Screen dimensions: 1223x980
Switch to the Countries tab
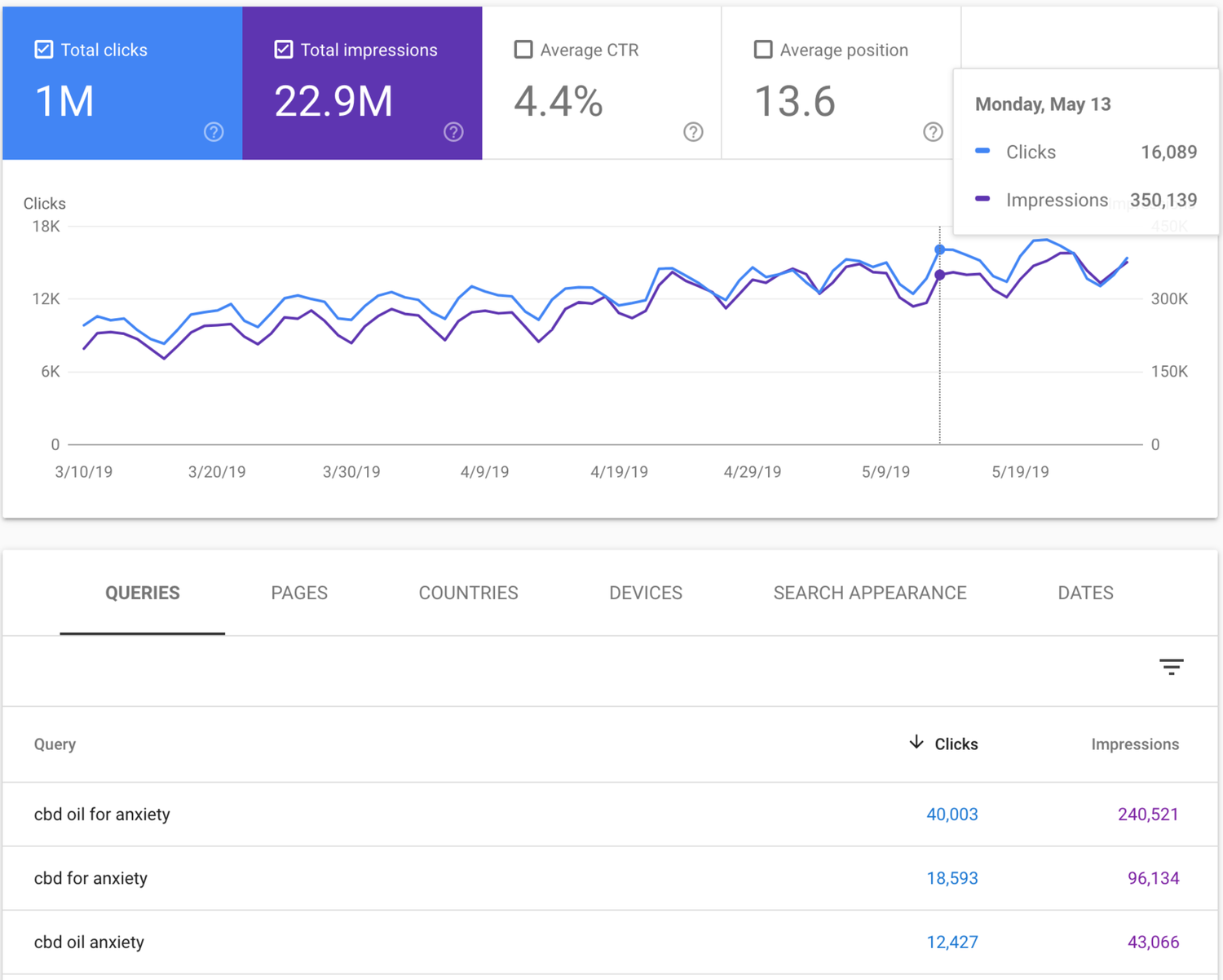[468, 594]
